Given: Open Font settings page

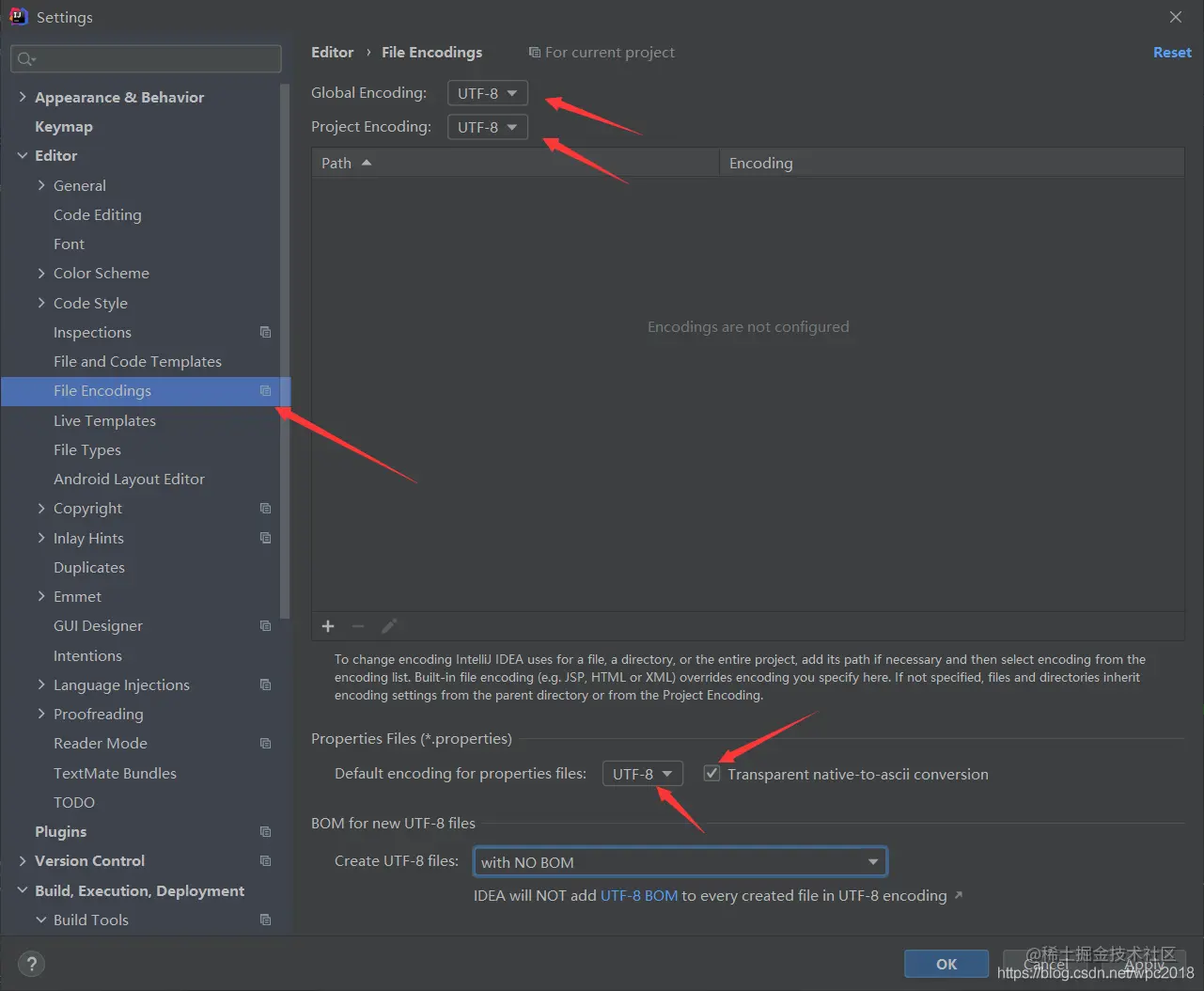Looking at the screenshot, I should (69, 244).
